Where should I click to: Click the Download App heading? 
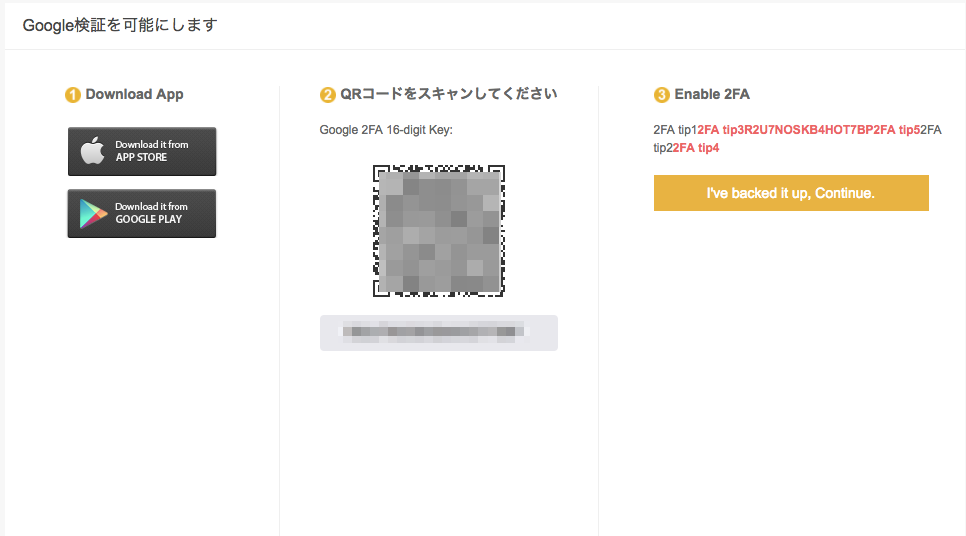point(134,94)
